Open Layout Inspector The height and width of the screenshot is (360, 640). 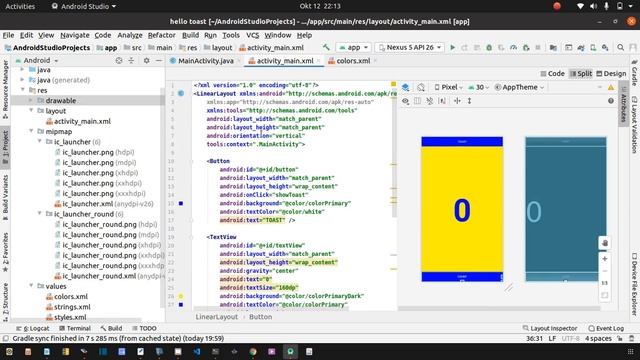click(550, 328)
